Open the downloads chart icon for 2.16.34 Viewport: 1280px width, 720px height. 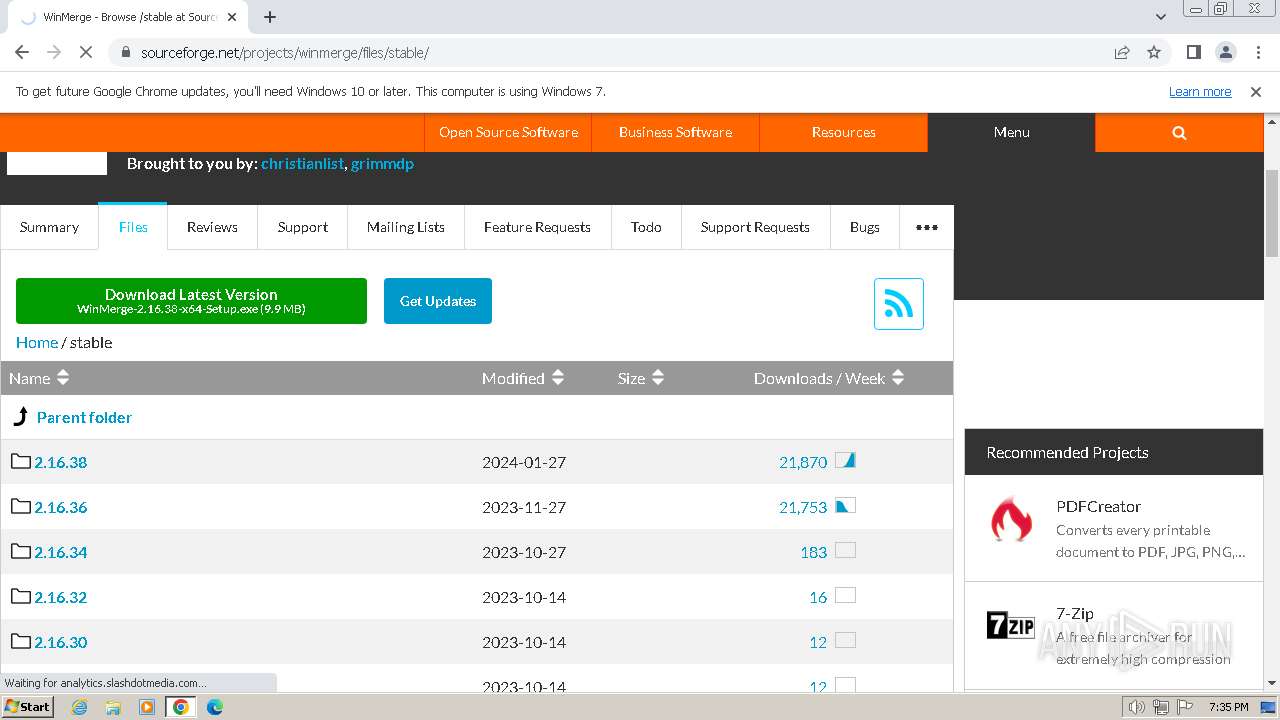coord(845,550)
